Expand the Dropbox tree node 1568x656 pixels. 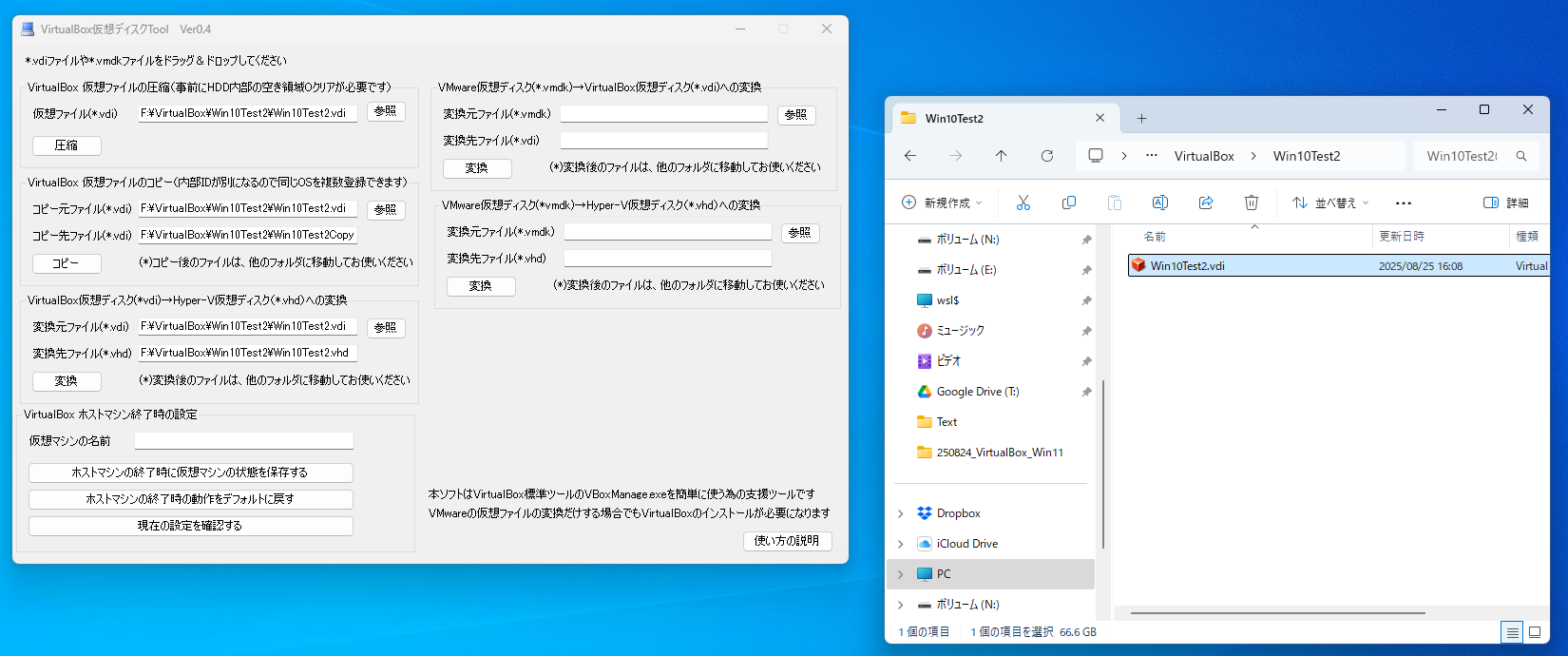click(x=900, y=513)
